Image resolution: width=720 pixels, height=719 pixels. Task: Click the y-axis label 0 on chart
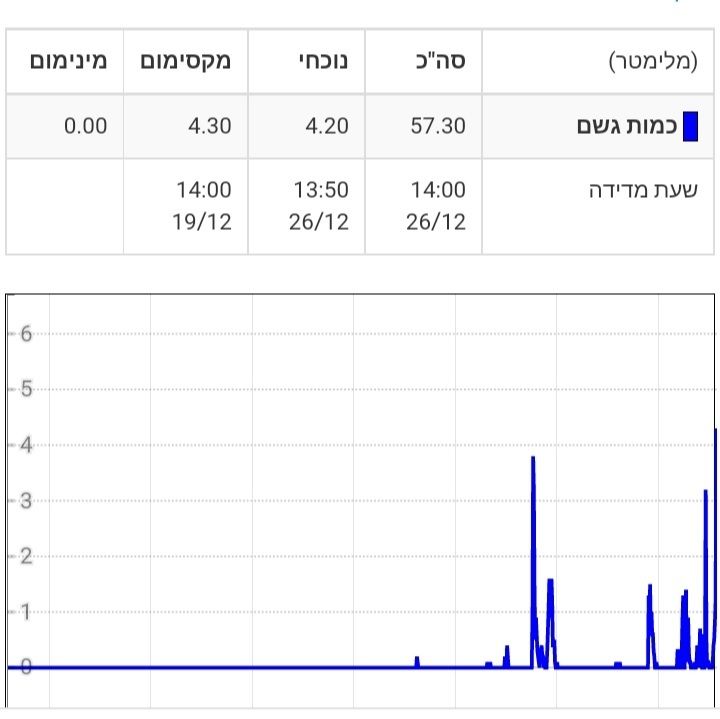click(26, 667)
